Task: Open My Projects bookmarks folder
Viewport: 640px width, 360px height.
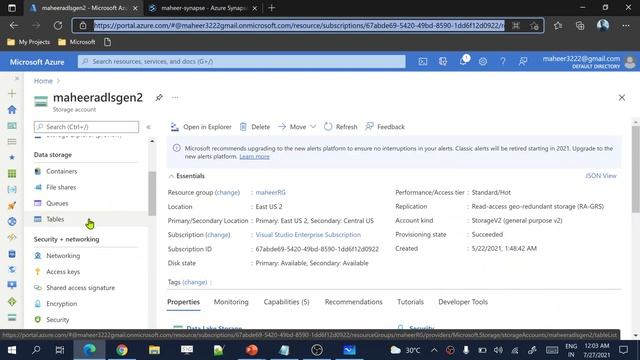Action: coord(29,42)
